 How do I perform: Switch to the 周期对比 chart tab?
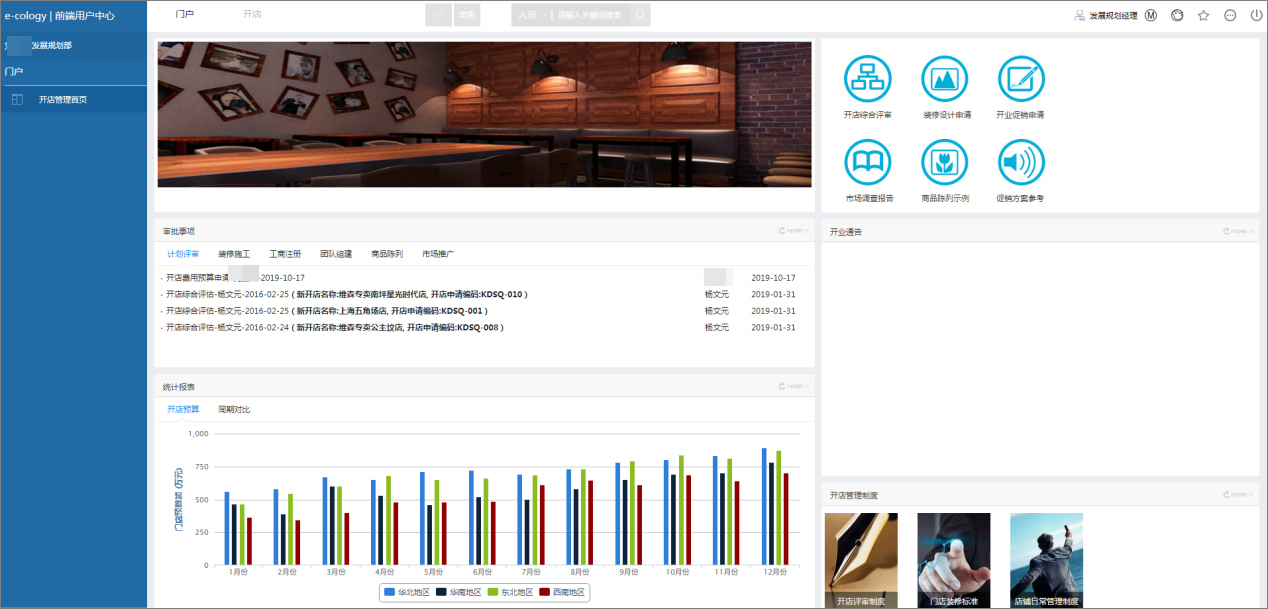coord(235,409)
